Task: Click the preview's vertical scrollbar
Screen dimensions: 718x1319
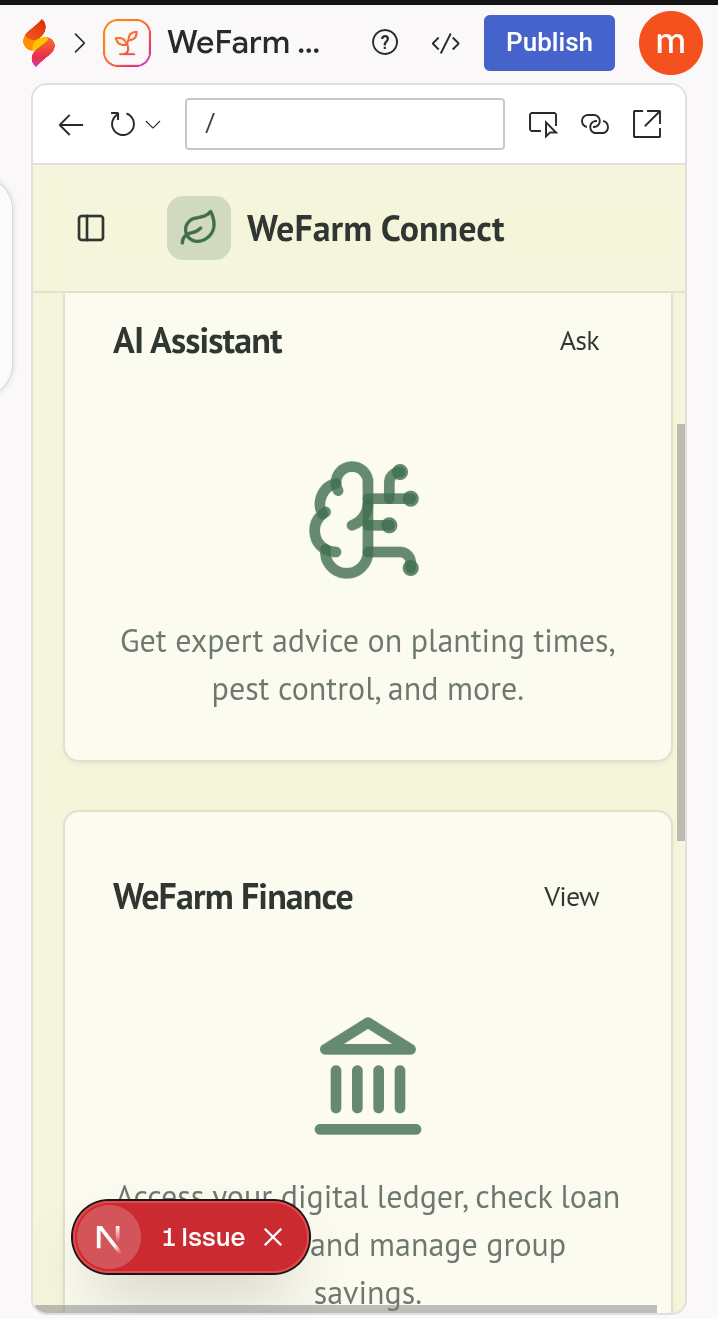Action: tap(681, 632)
